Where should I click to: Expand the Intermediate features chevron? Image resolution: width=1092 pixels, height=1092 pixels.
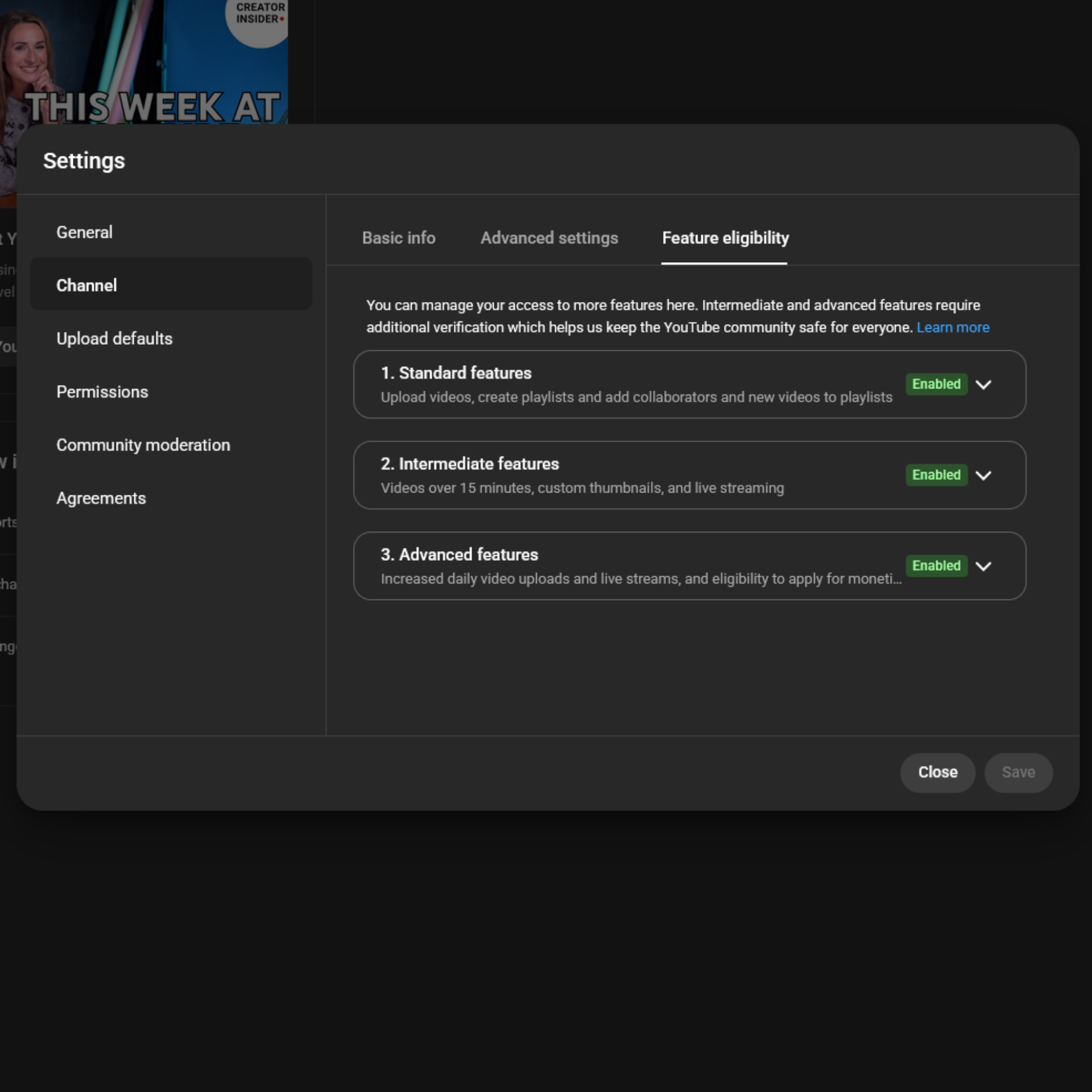tap(983, 475)
